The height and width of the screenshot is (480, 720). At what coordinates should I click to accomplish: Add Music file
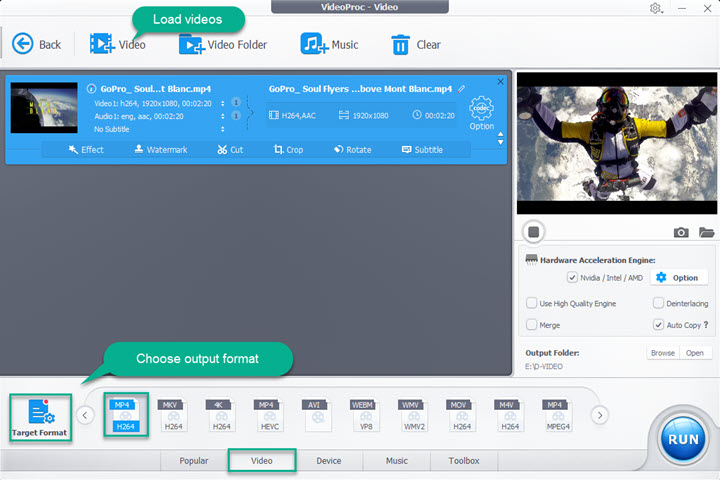[x=329, y=45]
